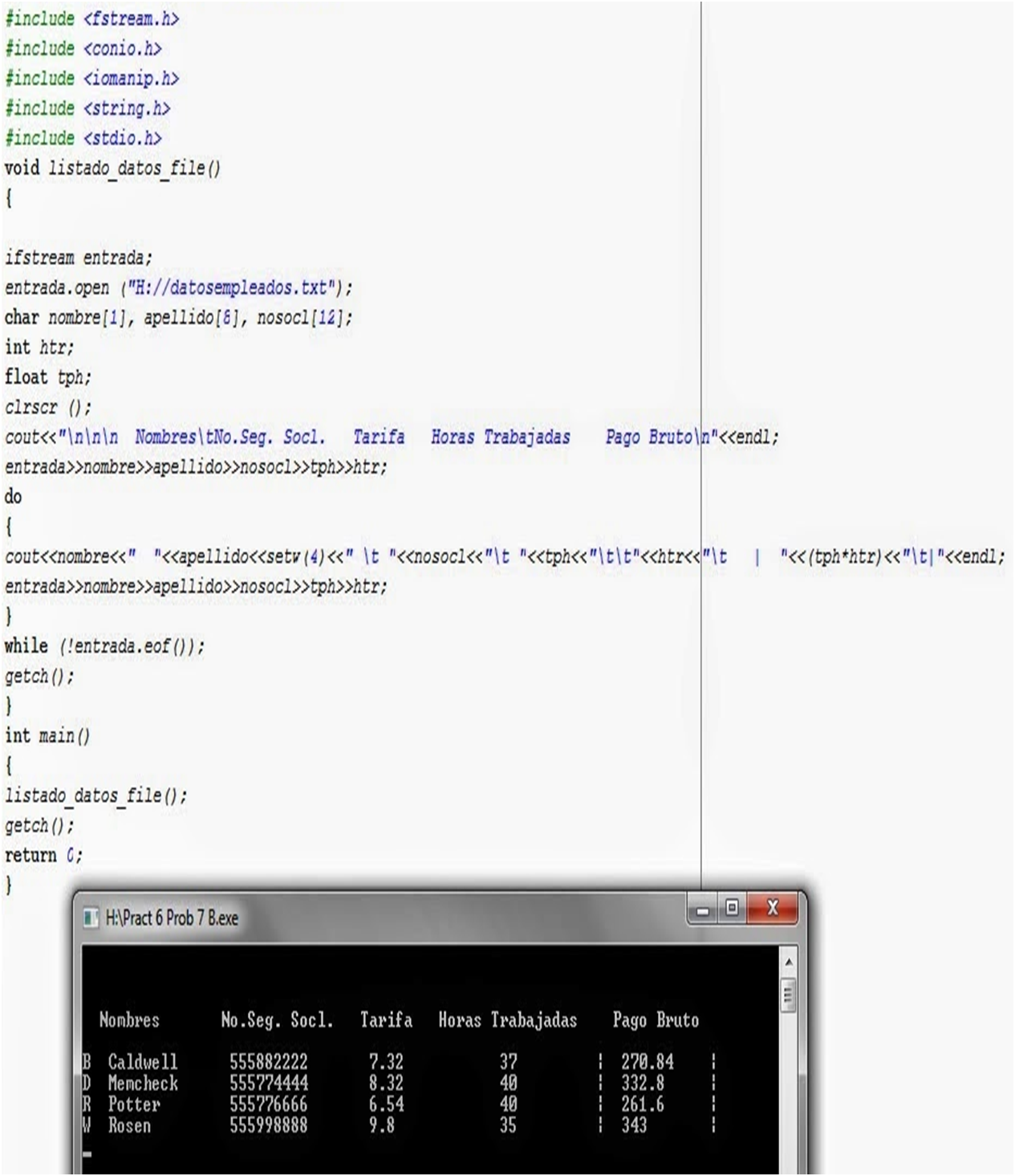Click the listado_datos_file function definition
1015x1176 pixels.
click(x=112, y=168)
